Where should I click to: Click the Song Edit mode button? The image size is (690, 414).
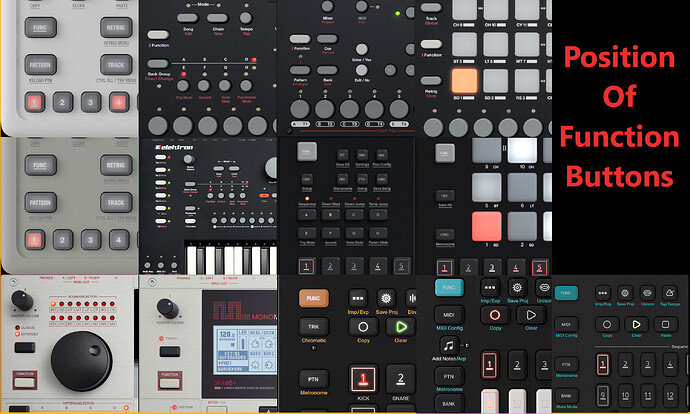pos(188,18)
